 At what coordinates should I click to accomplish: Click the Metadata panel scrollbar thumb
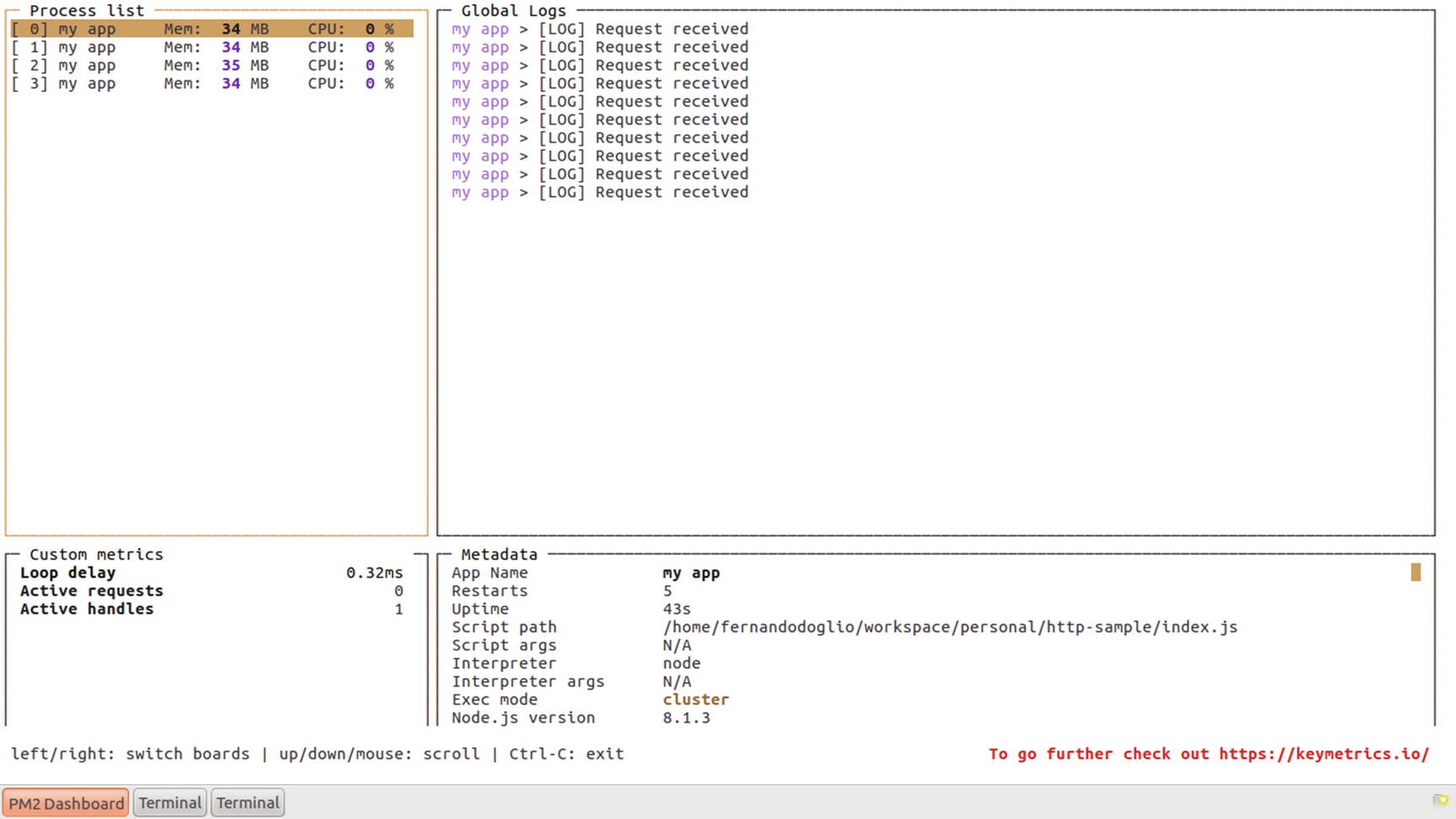1415,572
